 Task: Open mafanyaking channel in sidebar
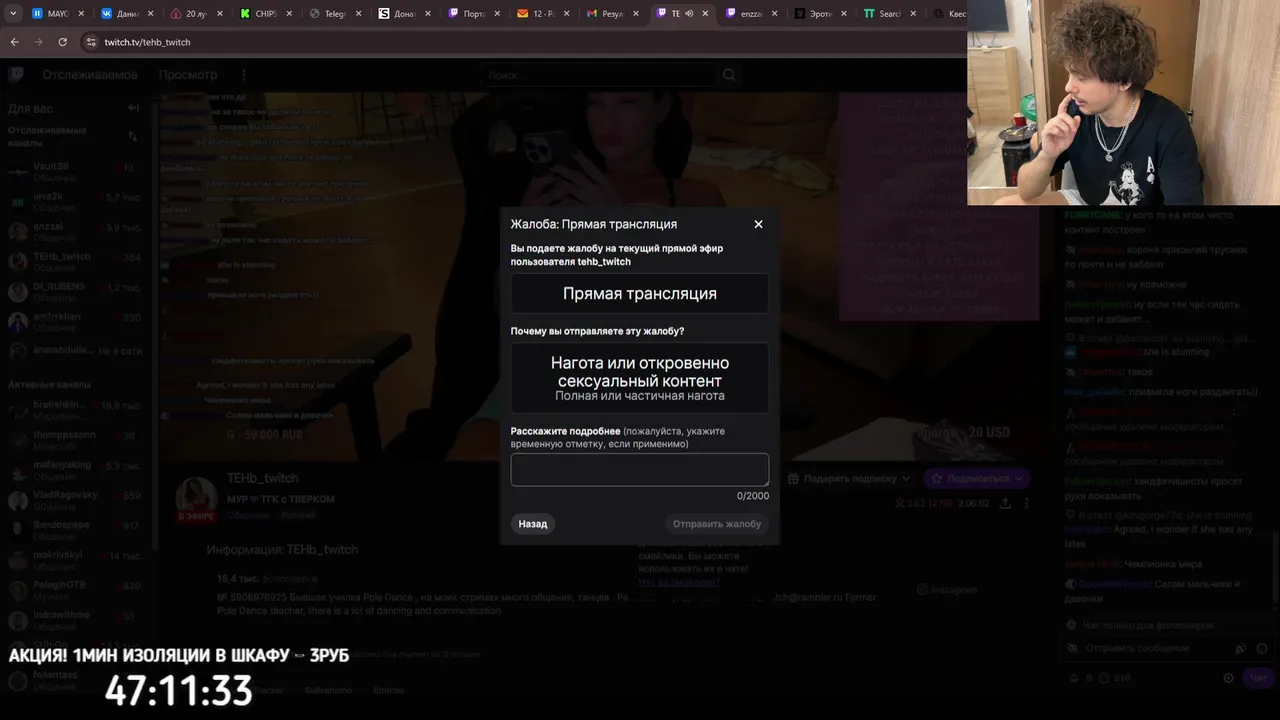(x=75, y=470)
